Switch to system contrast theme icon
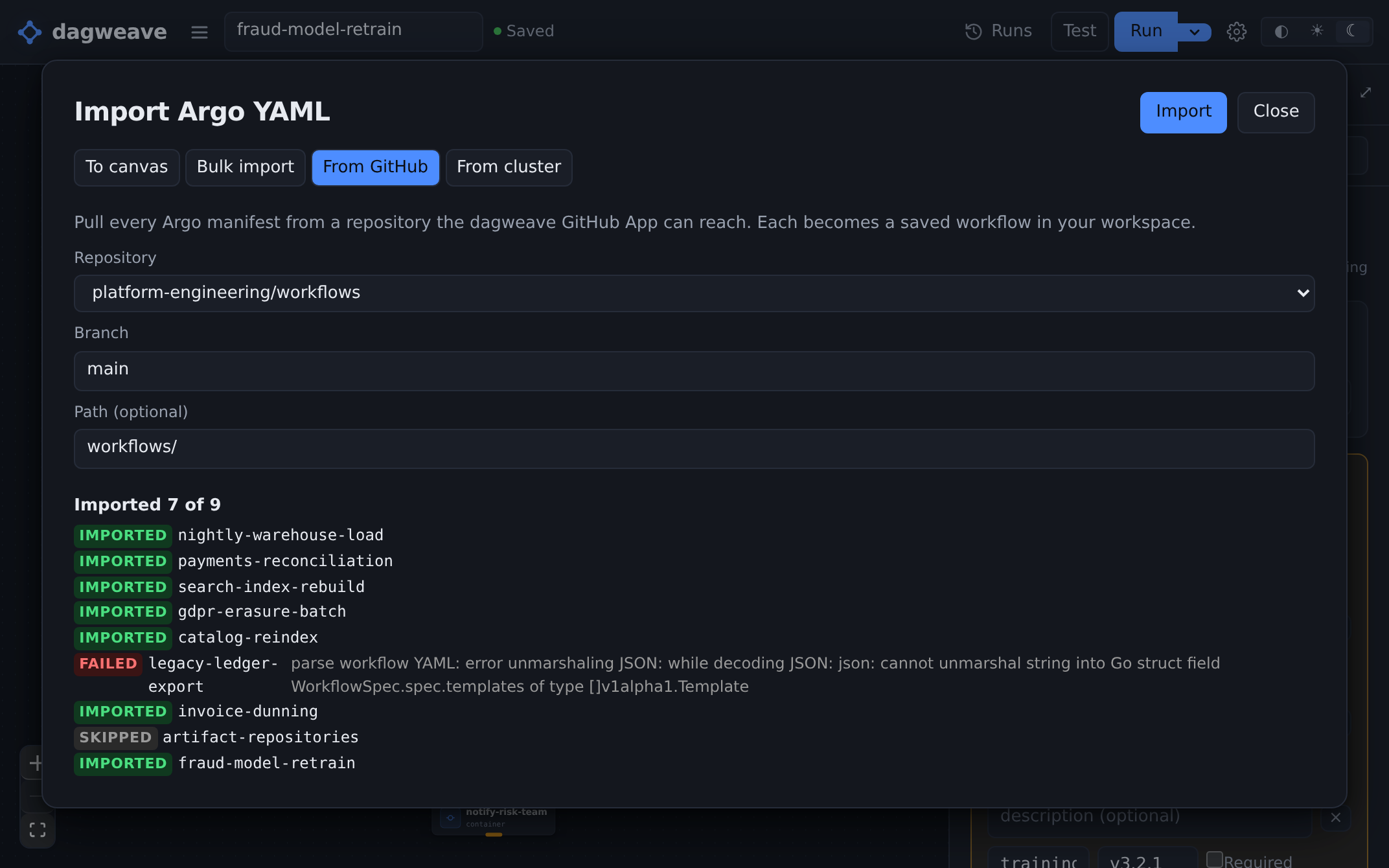The width and height of the screenshot is (1389, 868). pos(1281,32)
